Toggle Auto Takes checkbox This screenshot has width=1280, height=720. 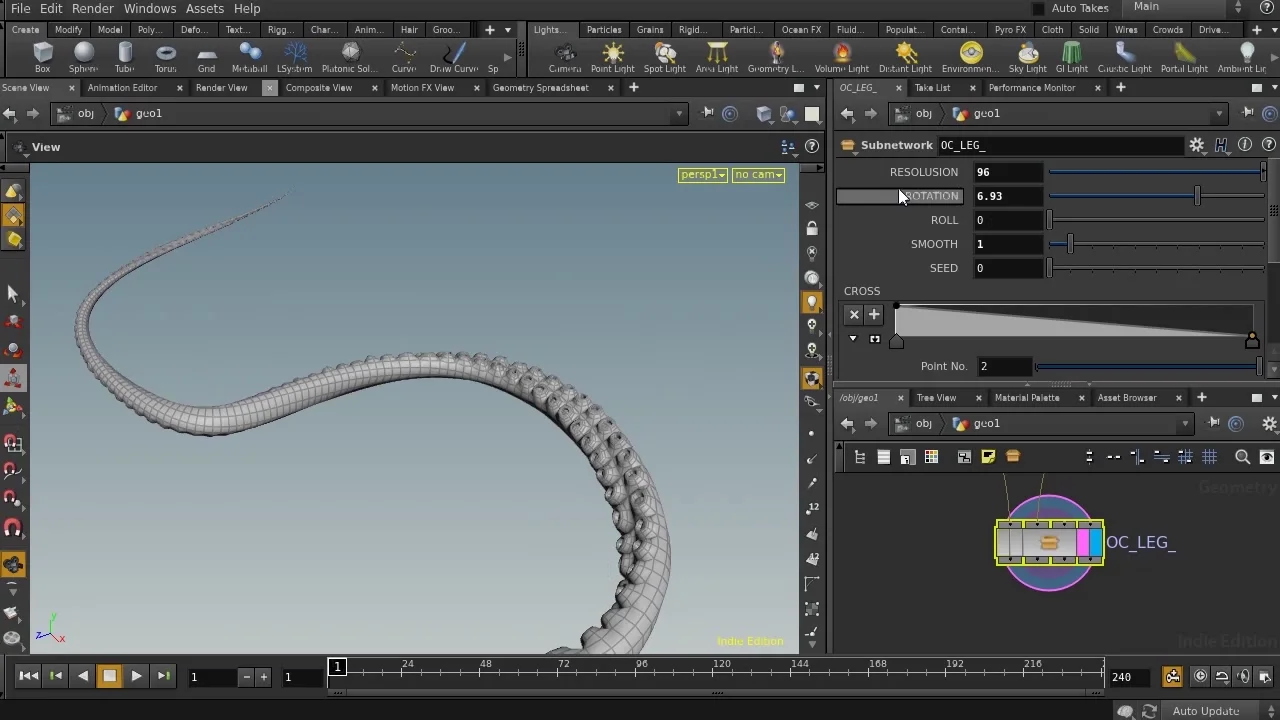[x=1038, y=8]
